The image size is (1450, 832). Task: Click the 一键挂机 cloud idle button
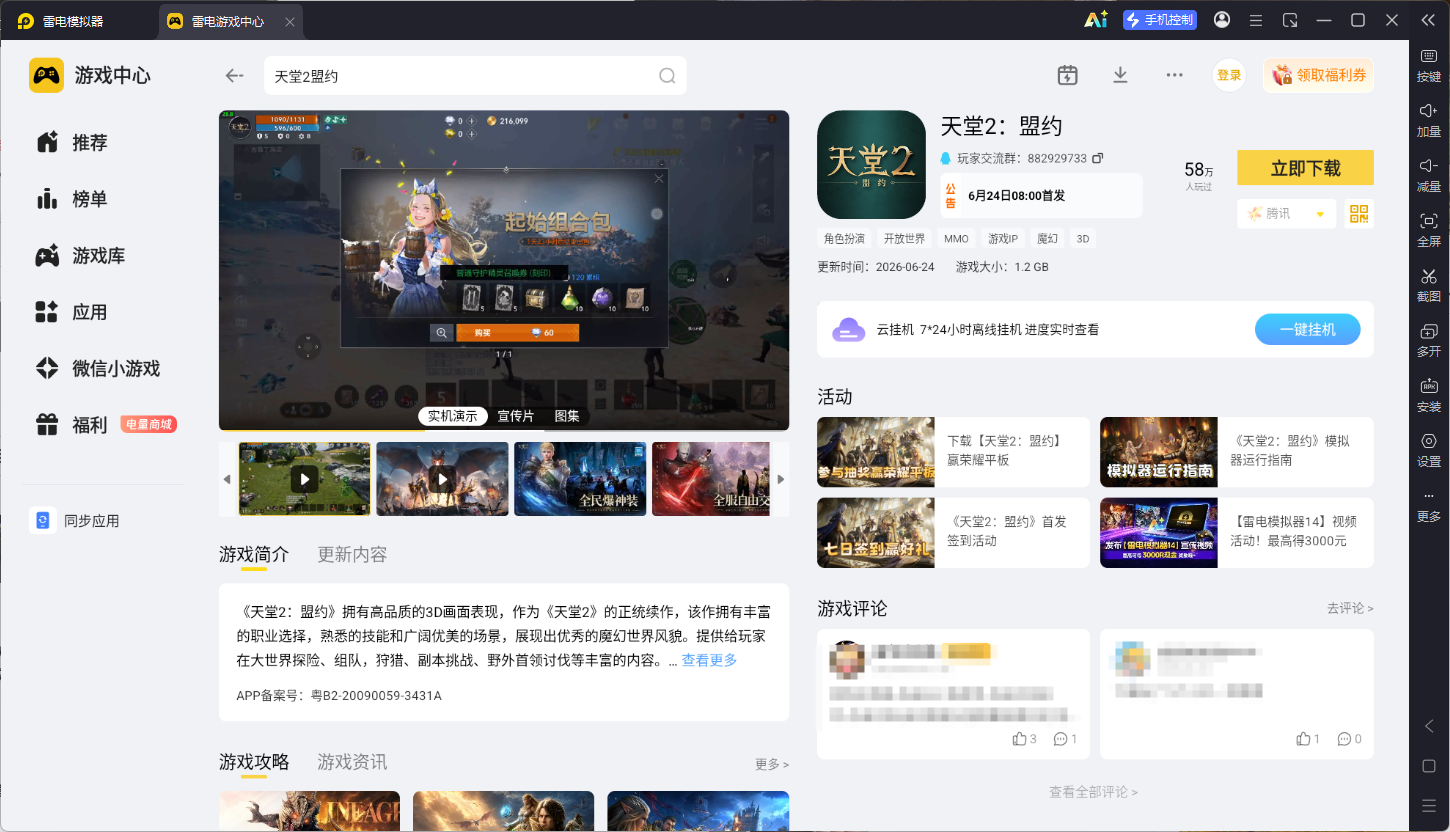click(x=1308, y=329)
